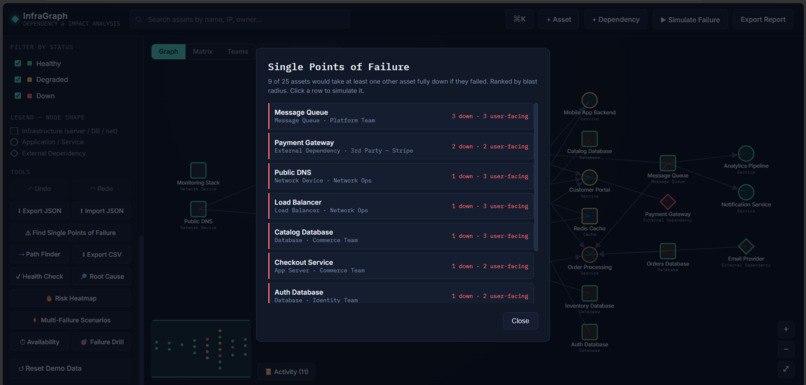Image resolution: width=806 pixels, height=385 pixels.
Task: Open the ⌘K command palette button
Action: pos(519,20)
